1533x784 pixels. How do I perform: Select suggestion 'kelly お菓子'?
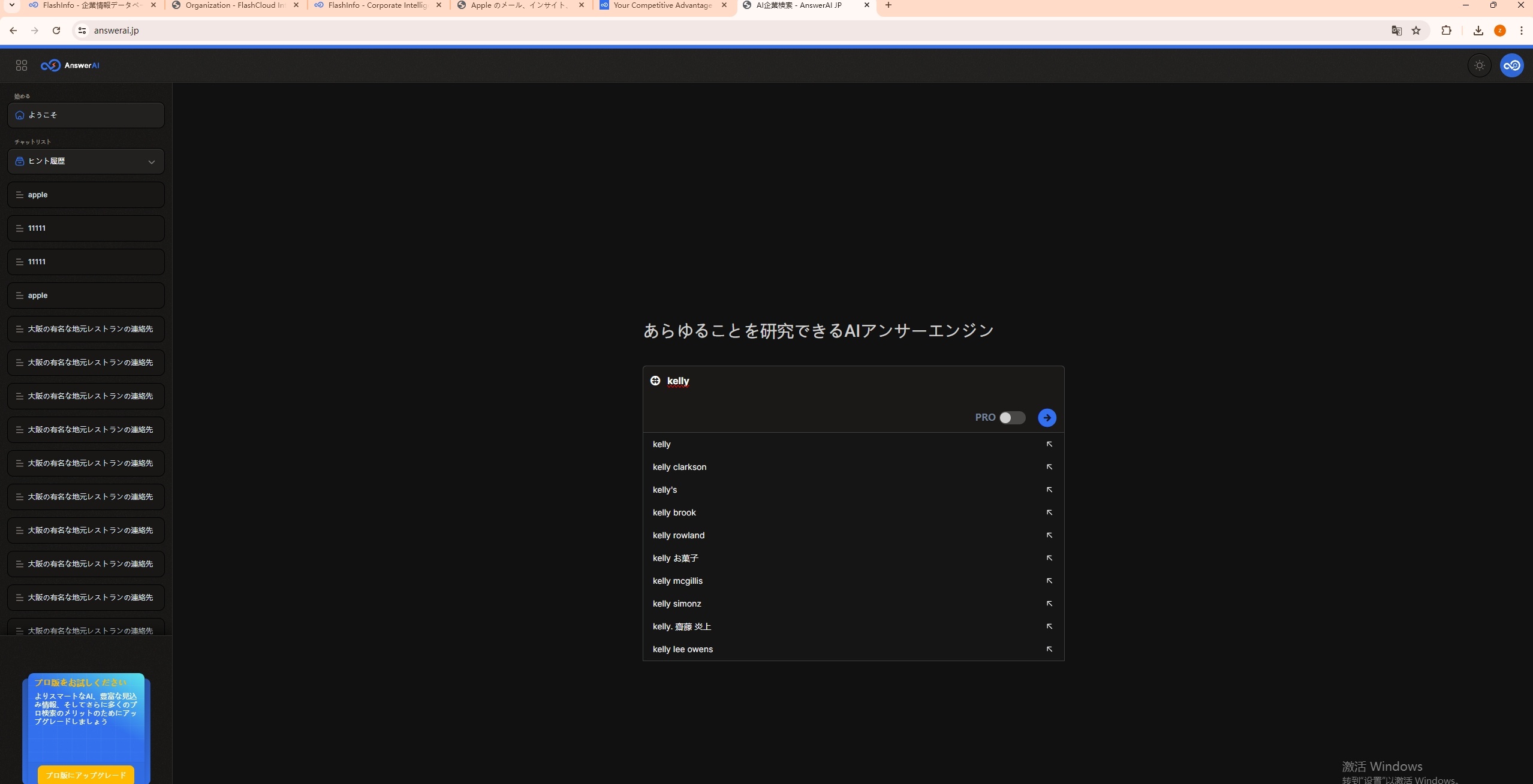[x=853, y=558]
